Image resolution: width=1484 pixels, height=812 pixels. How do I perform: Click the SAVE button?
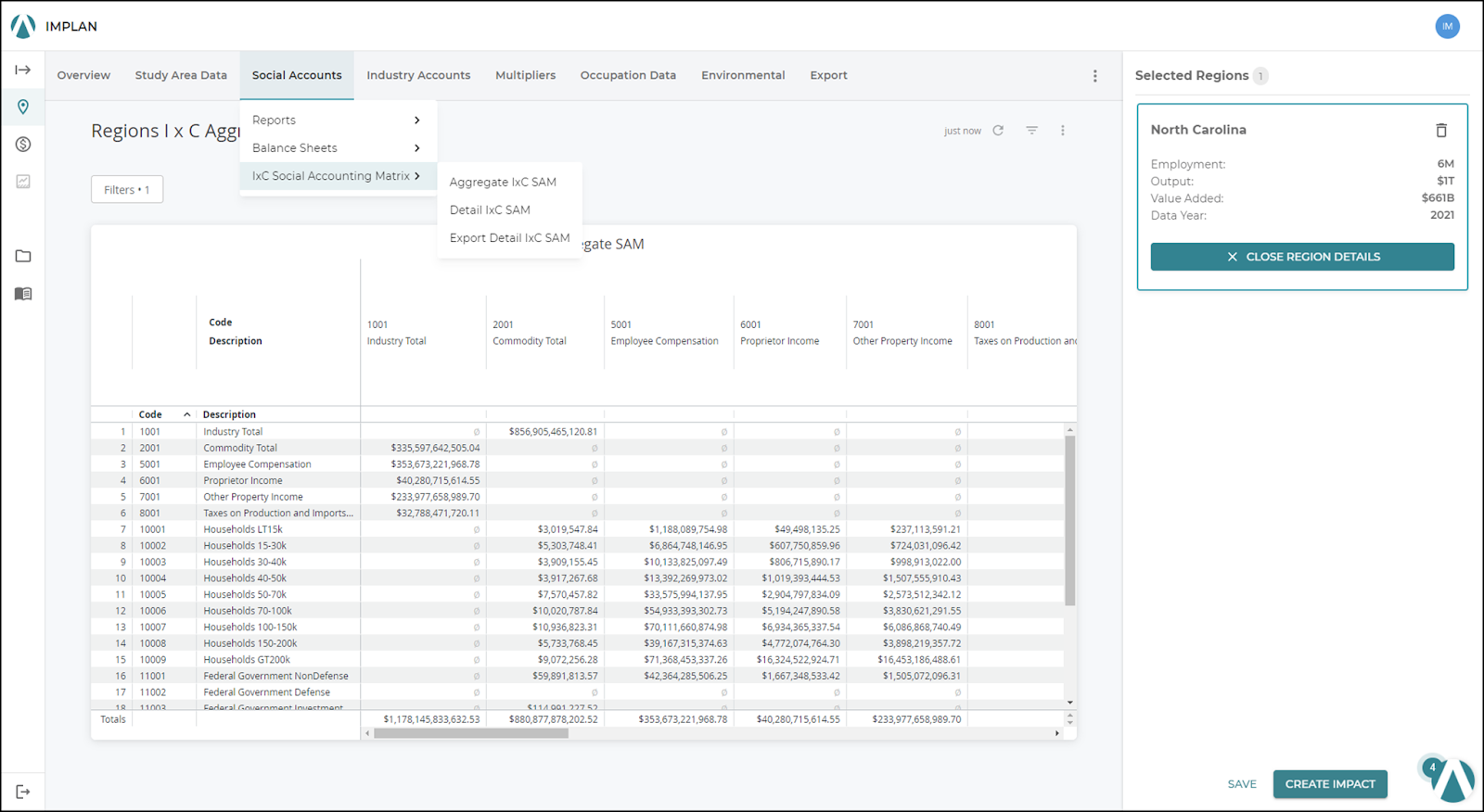1242,784
